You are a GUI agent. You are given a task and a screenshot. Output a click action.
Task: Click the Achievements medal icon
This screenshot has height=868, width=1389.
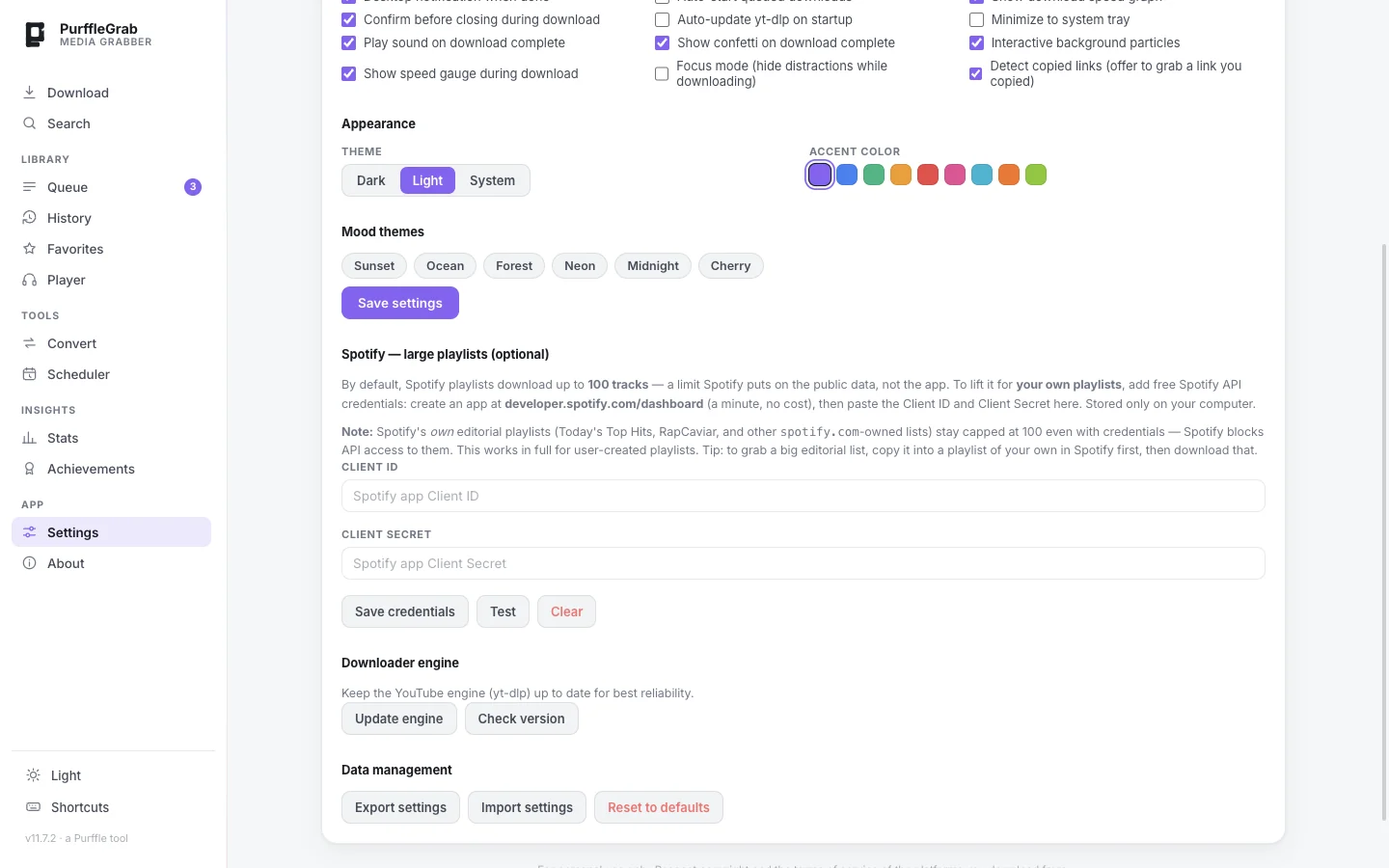pos(30,469)
